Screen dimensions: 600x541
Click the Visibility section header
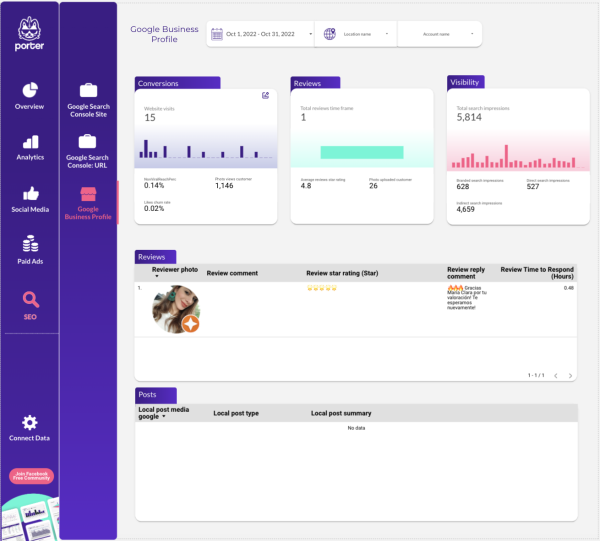click(466, 82)
